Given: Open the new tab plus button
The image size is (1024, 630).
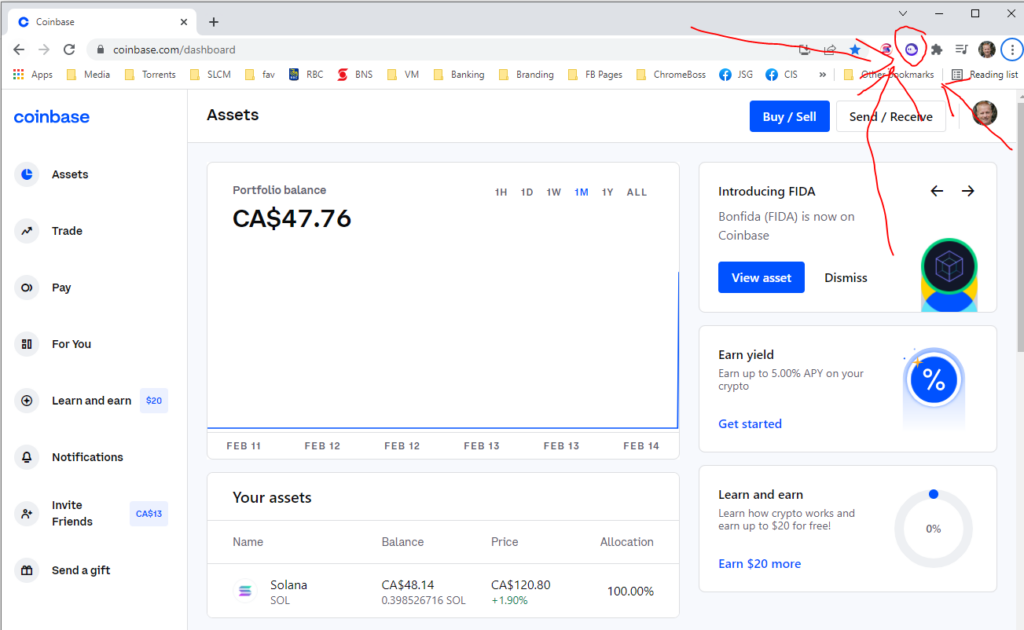Looking at the screenshot, I should click(214, 22).
